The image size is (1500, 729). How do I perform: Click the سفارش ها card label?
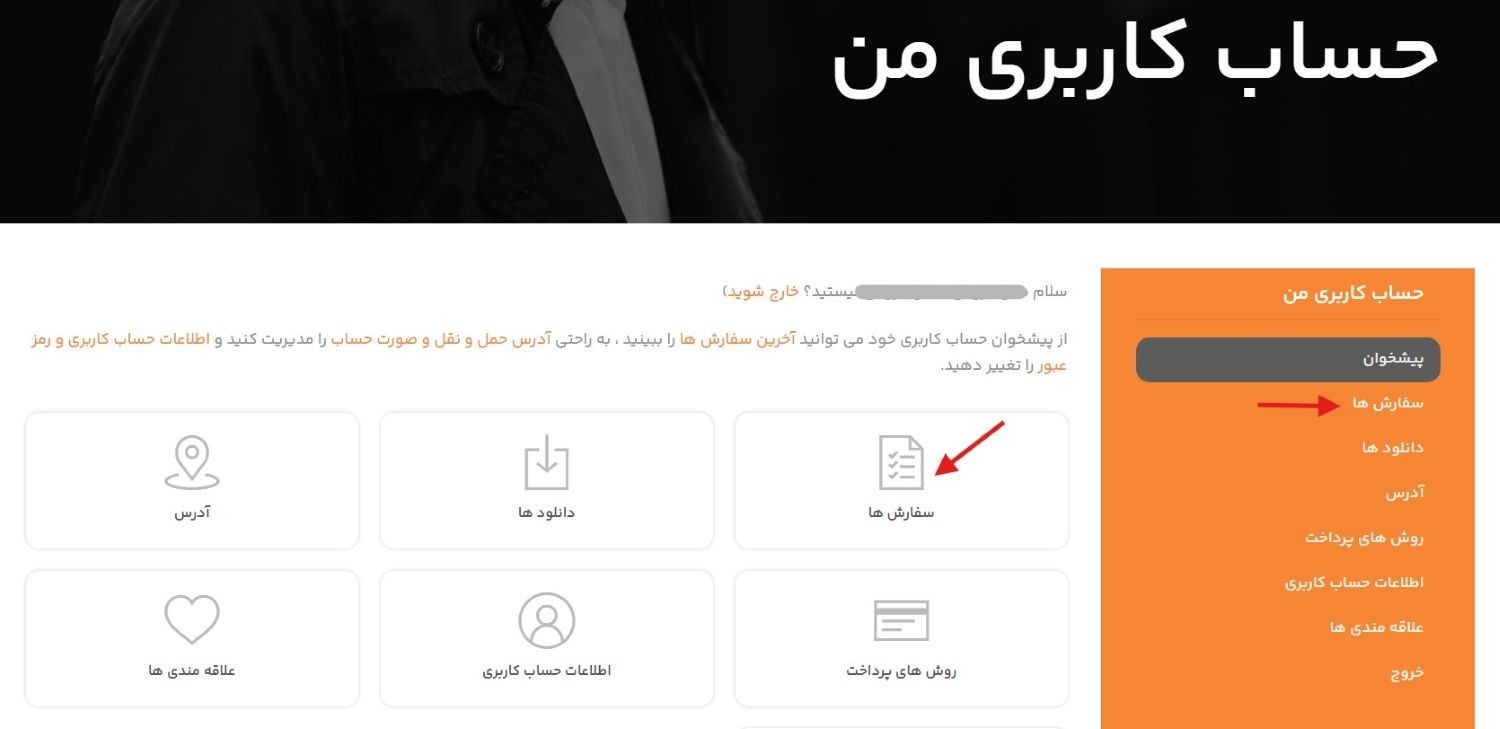(901, 512)
